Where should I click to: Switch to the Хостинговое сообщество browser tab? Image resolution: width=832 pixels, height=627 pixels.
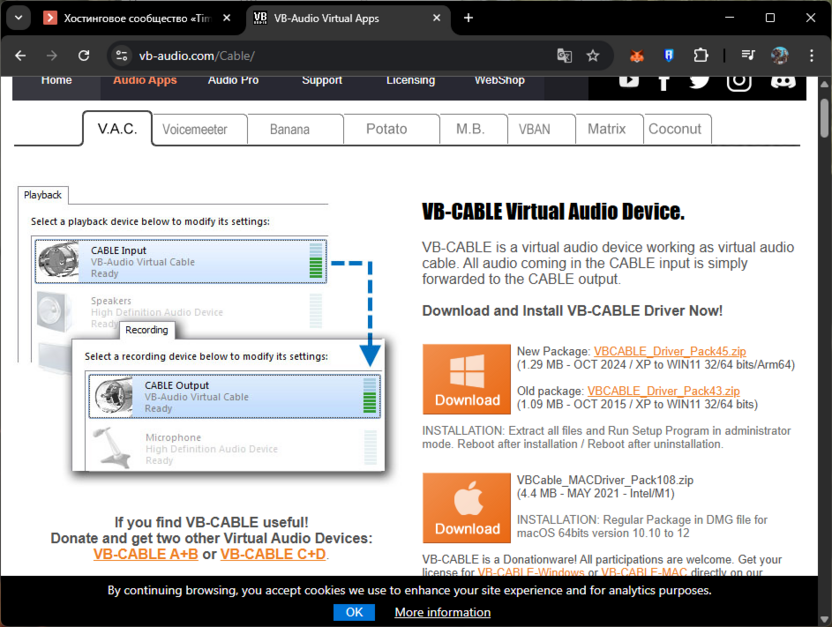[136, 18]
